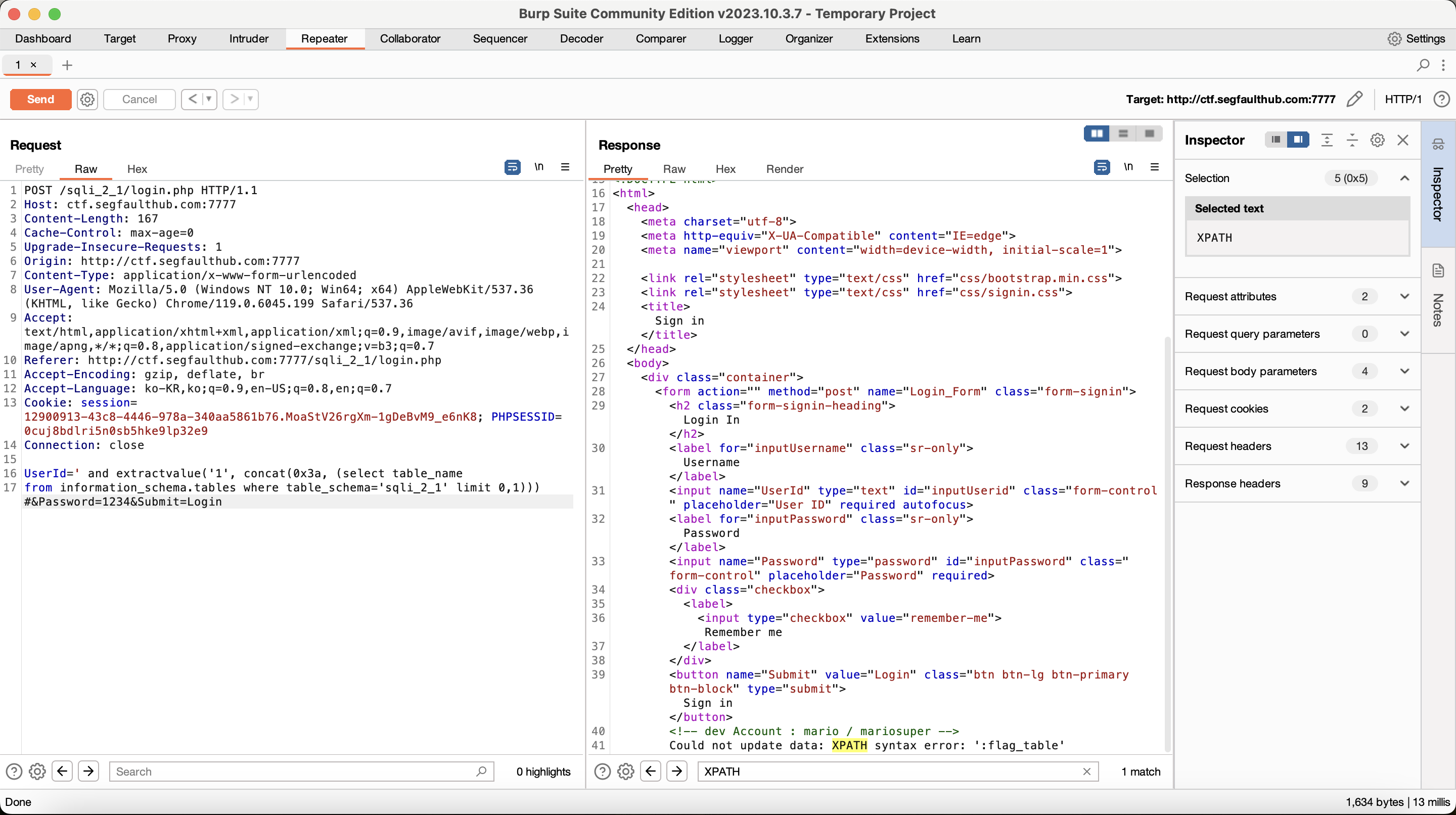Image resolution: width=1456 pixels, height=815 pixels.
Task: Select top-bottom request/response layout
Action: click(x=1123, y=133)
